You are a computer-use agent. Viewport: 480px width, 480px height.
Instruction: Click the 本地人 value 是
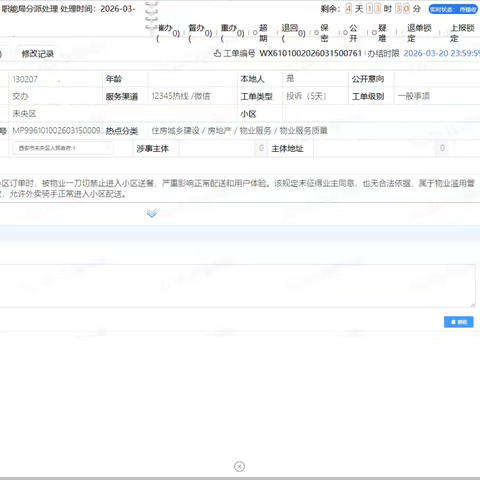[290, 79]
